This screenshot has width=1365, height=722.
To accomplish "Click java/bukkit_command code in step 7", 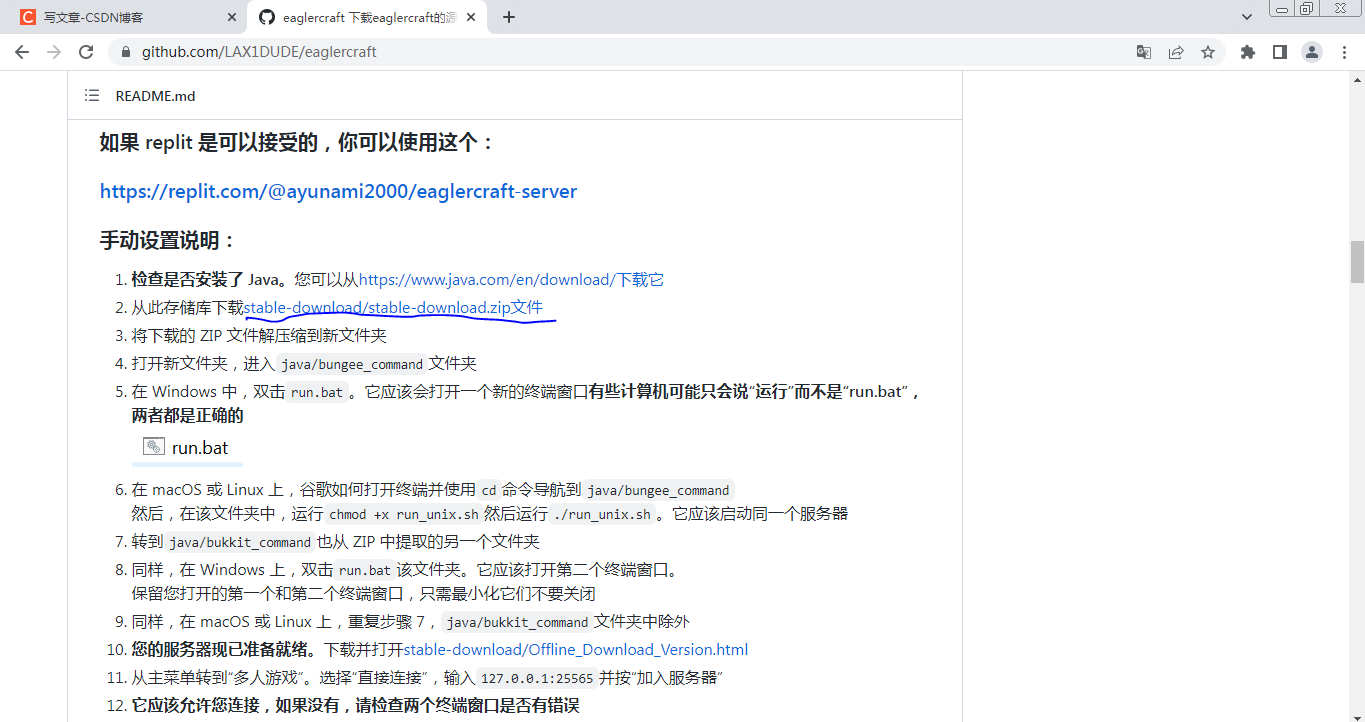I will [240, 542].
